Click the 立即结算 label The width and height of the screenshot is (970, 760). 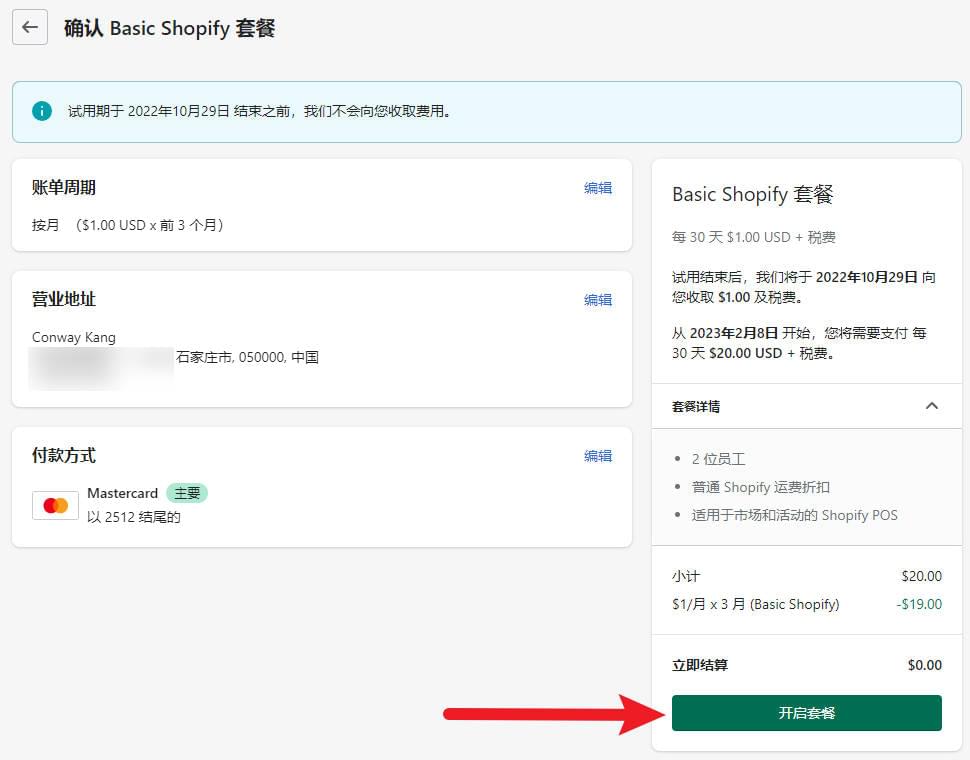(x=700, y=665)
